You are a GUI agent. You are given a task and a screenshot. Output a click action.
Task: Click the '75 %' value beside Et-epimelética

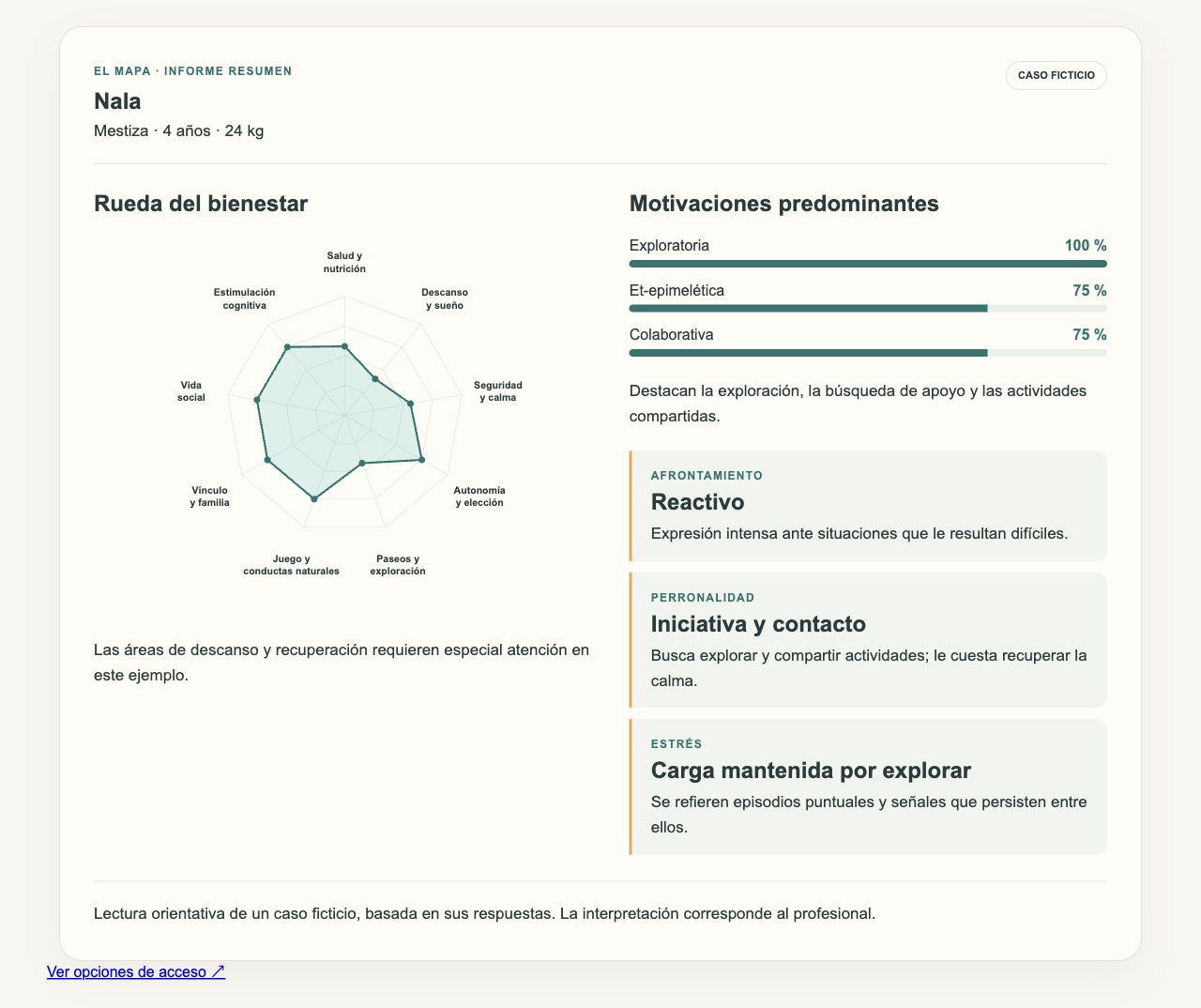1090,291
